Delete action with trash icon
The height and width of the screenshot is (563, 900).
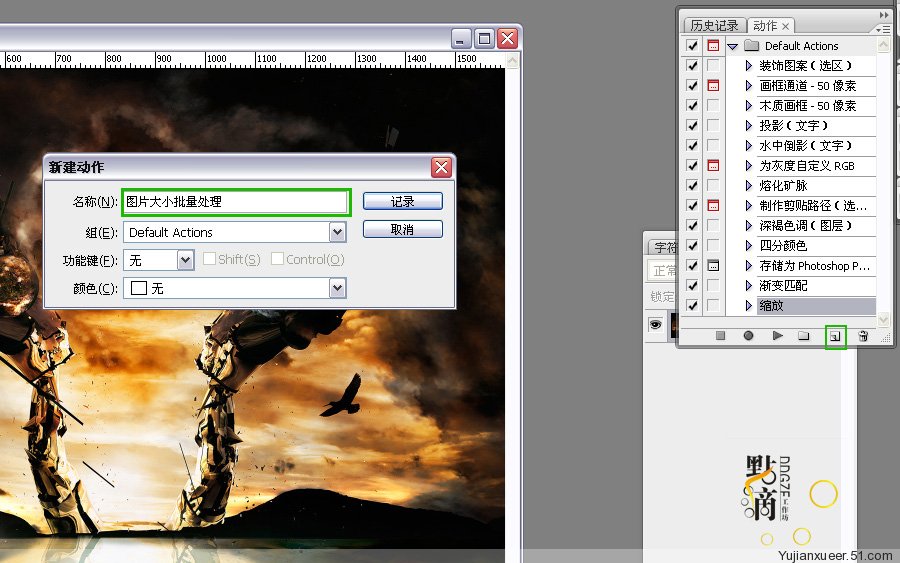pos(863,336)
